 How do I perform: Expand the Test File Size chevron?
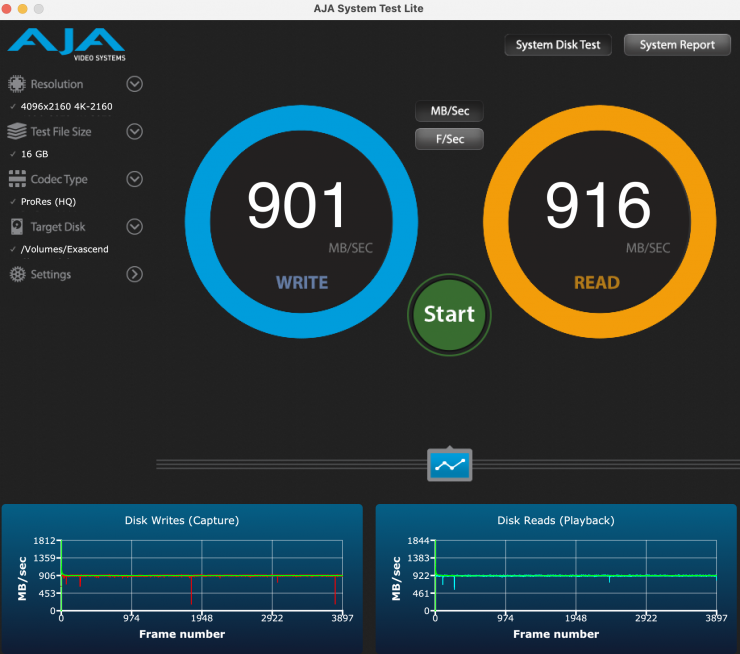point(134,132)
